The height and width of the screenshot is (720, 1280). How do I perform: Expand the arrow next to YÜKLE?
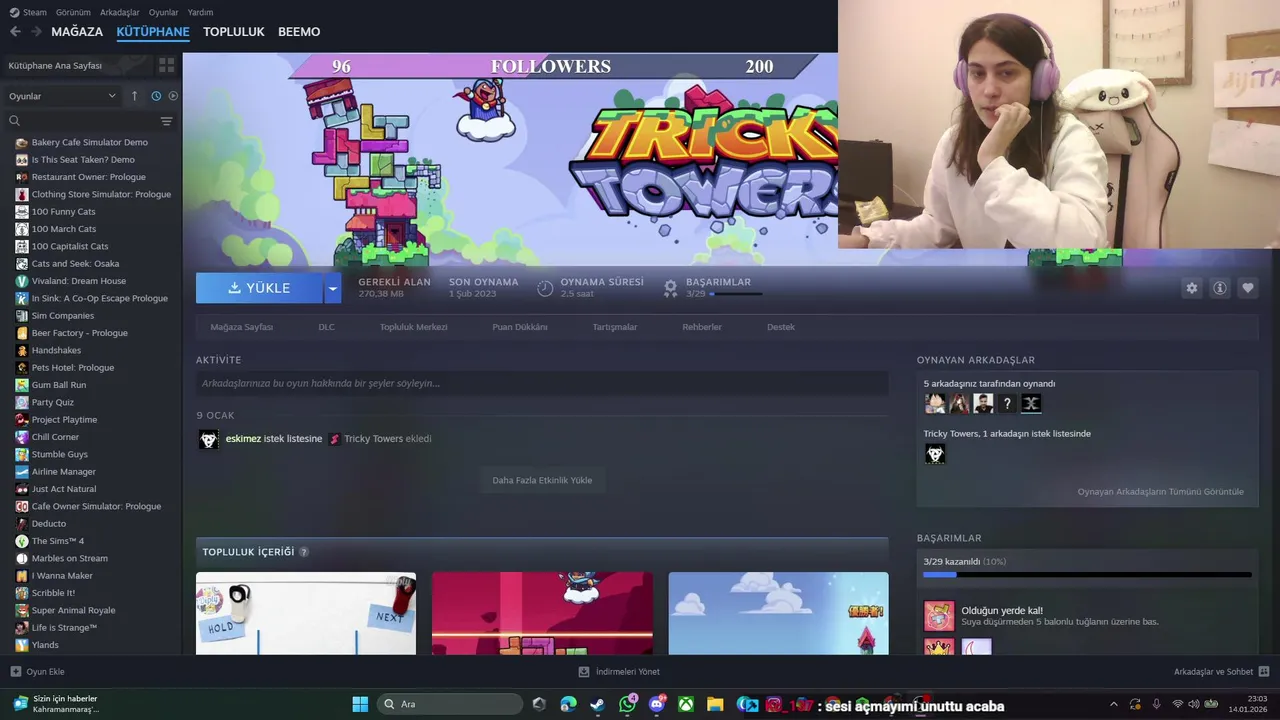pyautogui.click(x=333, y=288)
